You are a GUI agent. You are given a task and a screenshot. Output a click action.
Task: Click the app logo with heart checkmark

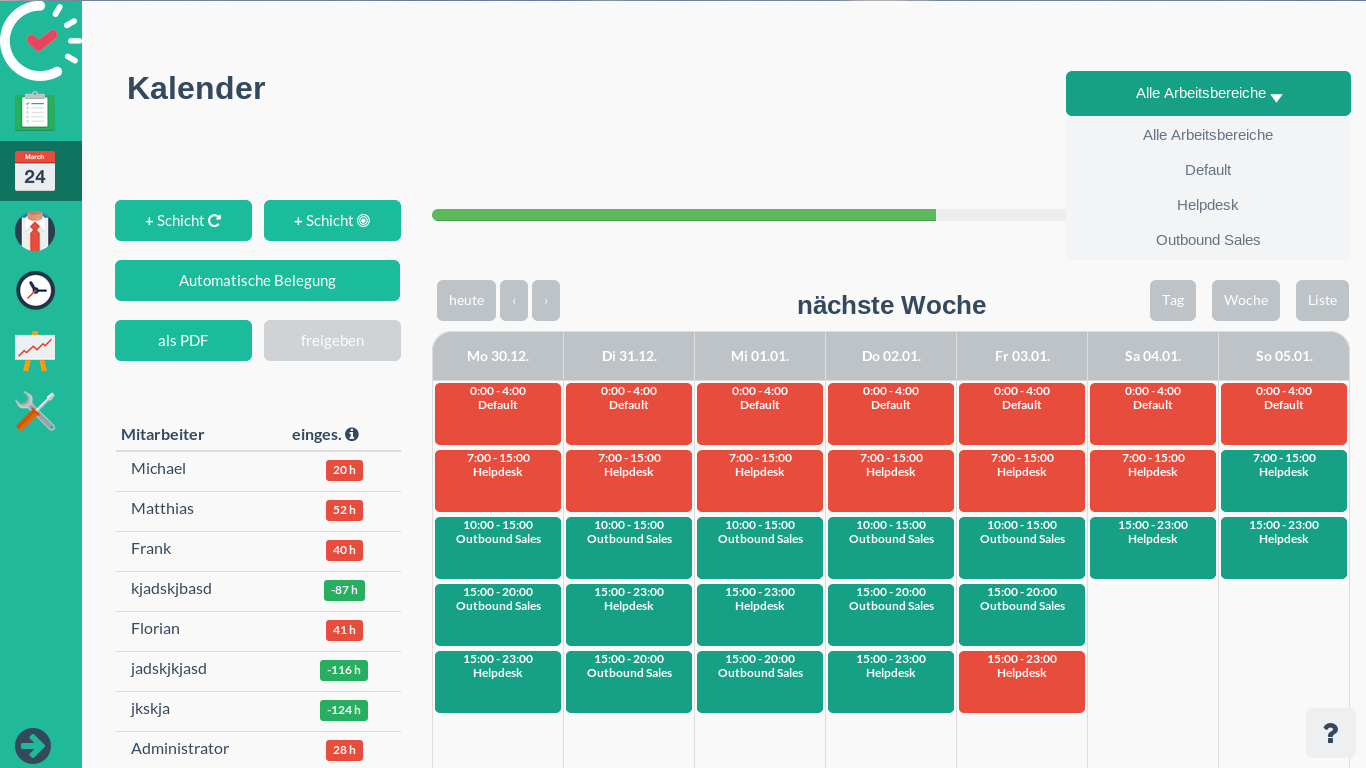point(41,40)
